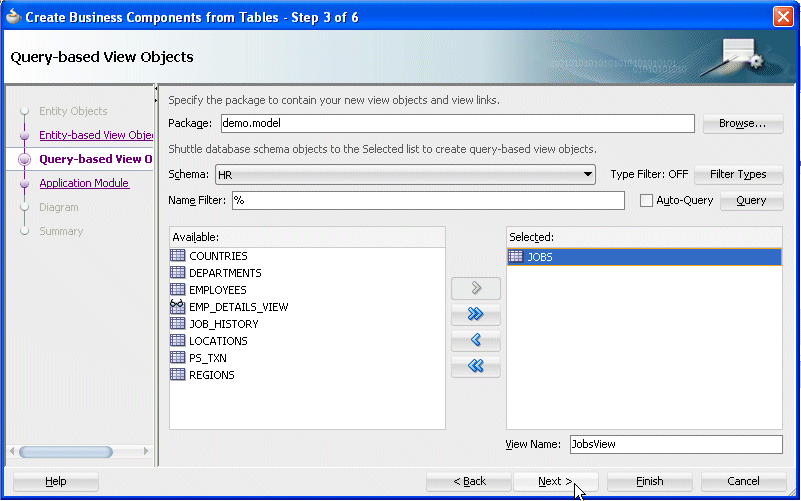Click the steps panel horizontal scrollbar thumb
This screenshot has height=501, width=801.
point(66,452)
